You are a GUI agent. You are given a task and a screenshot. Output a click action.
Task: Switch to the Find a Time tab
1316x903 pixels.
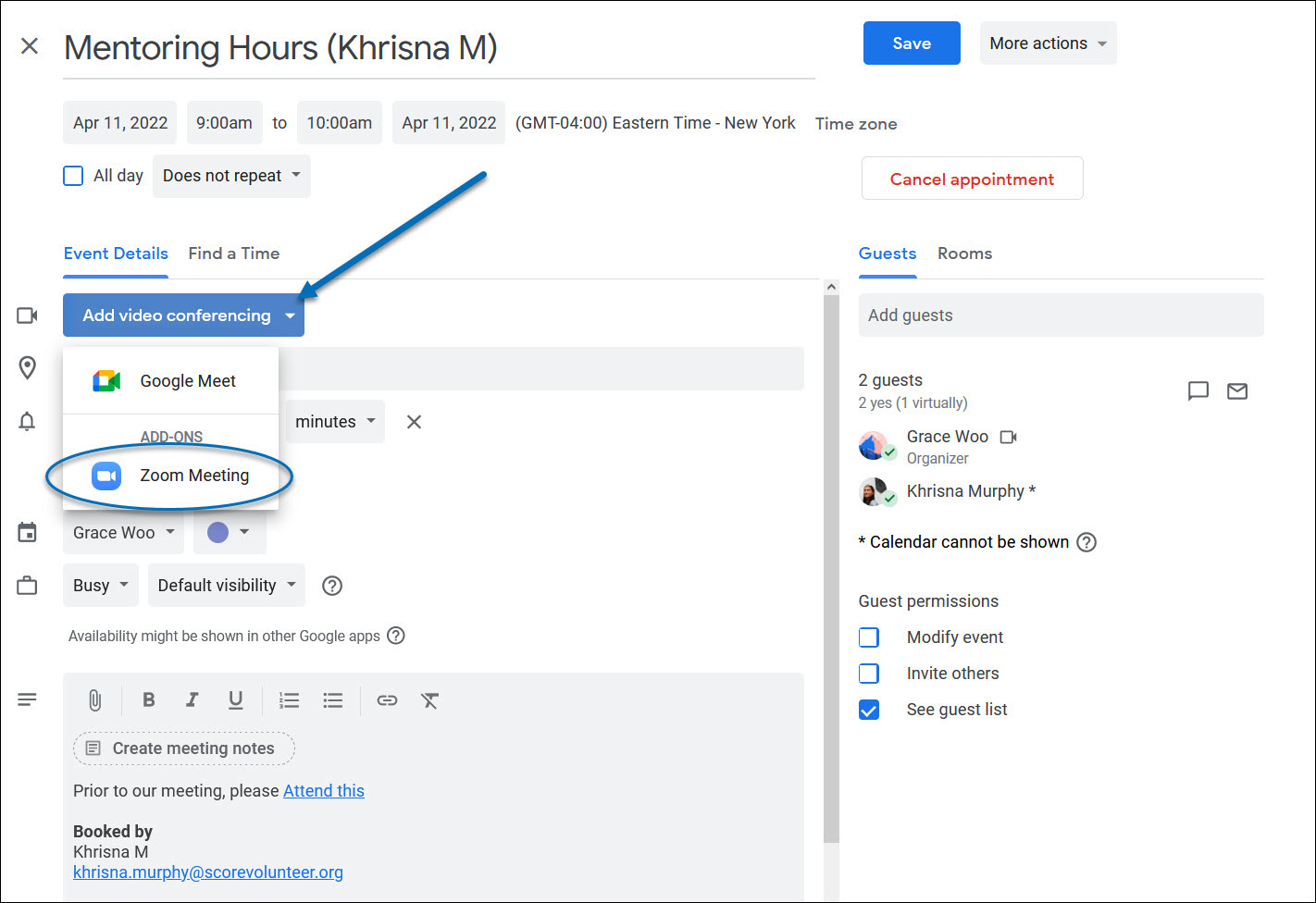point(233,254)
